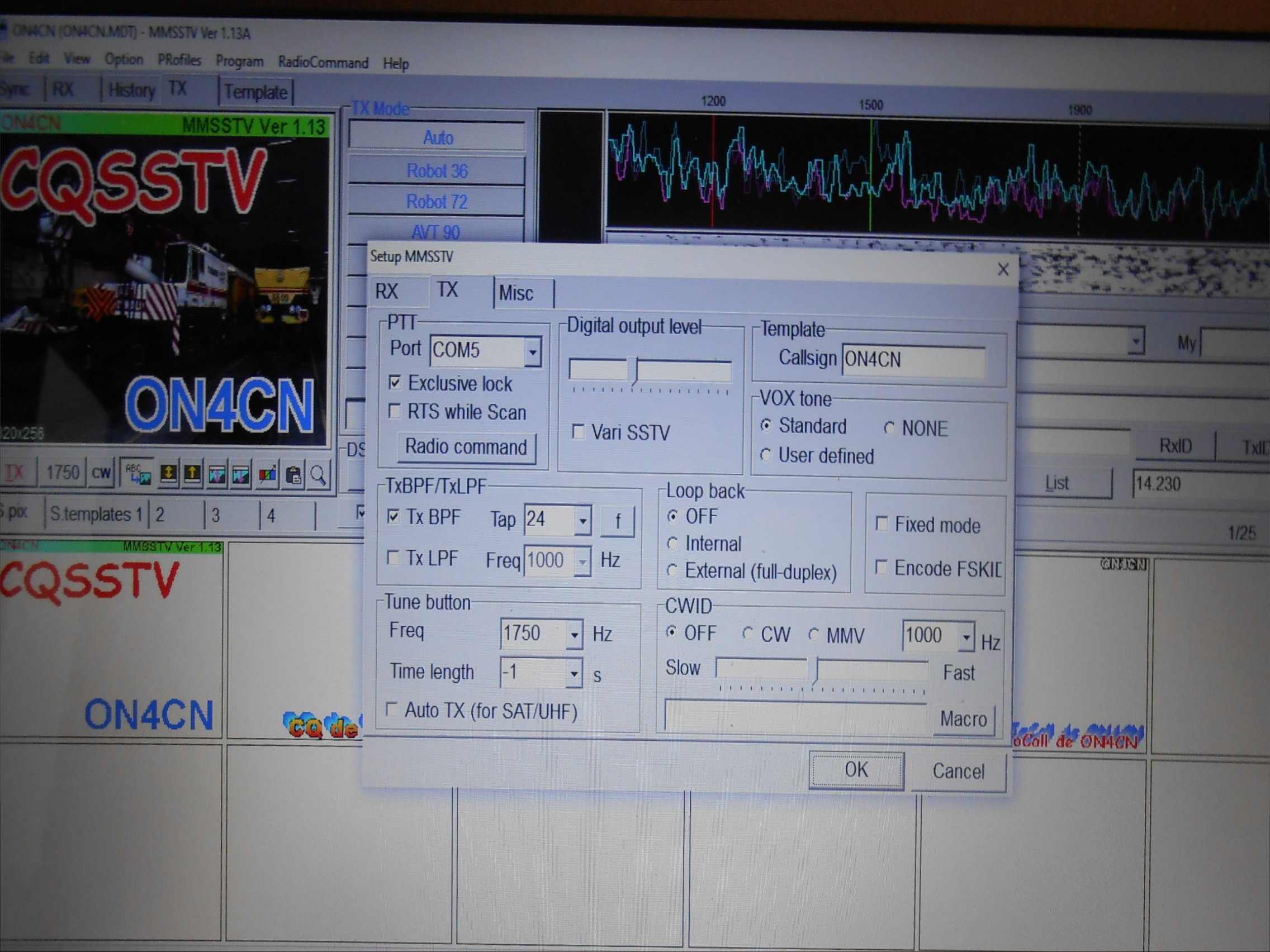The height and width of the screenshot is (952, 1270).
Task: Select MMV for CWID
Action: [813, 635]
